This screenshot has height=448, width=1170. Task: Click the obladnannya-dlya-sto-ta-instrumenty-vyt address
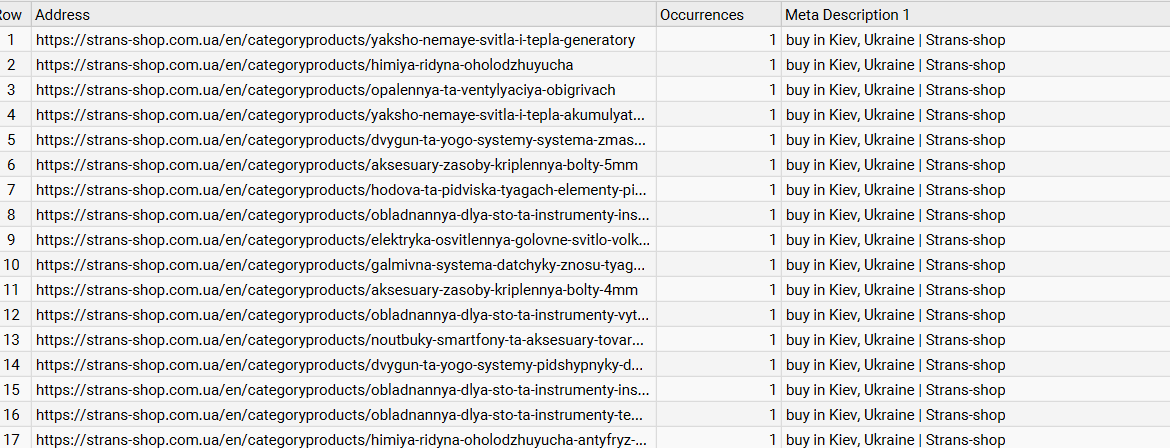pyautogui.click(x=344, y=315)
